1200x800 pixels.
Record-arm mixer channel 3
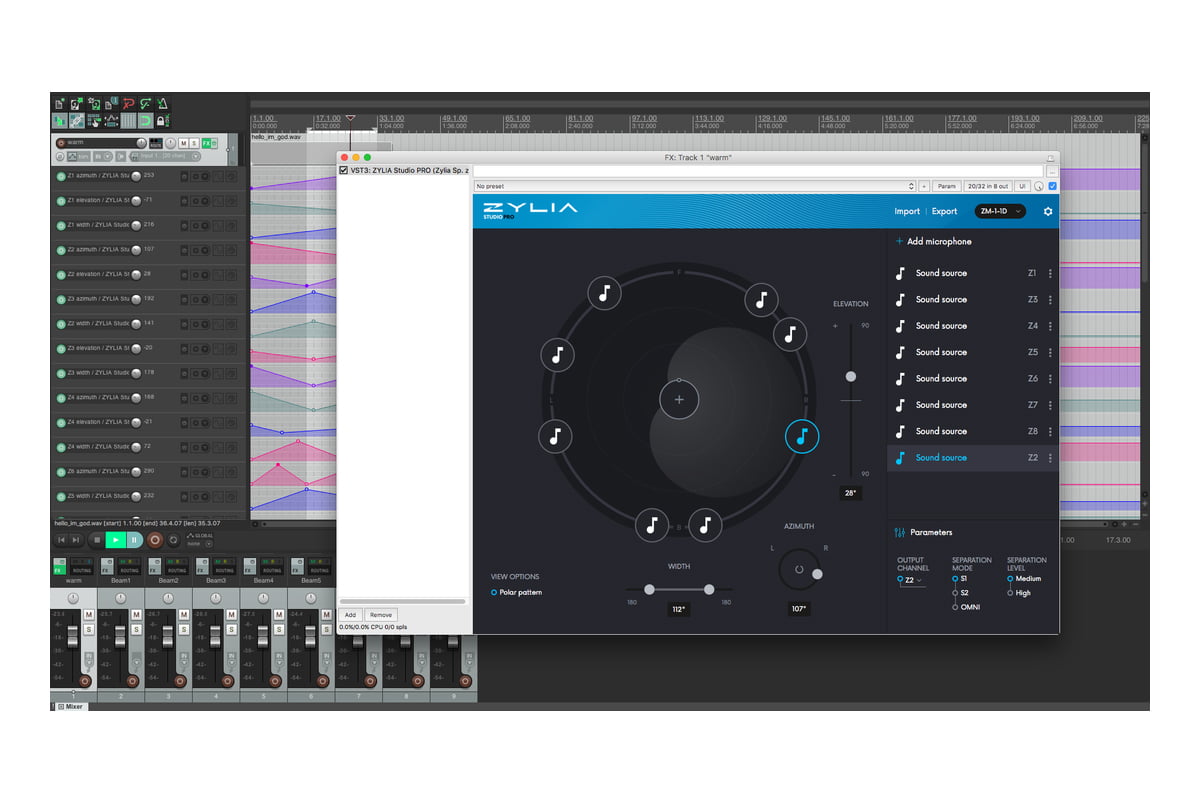180,681
